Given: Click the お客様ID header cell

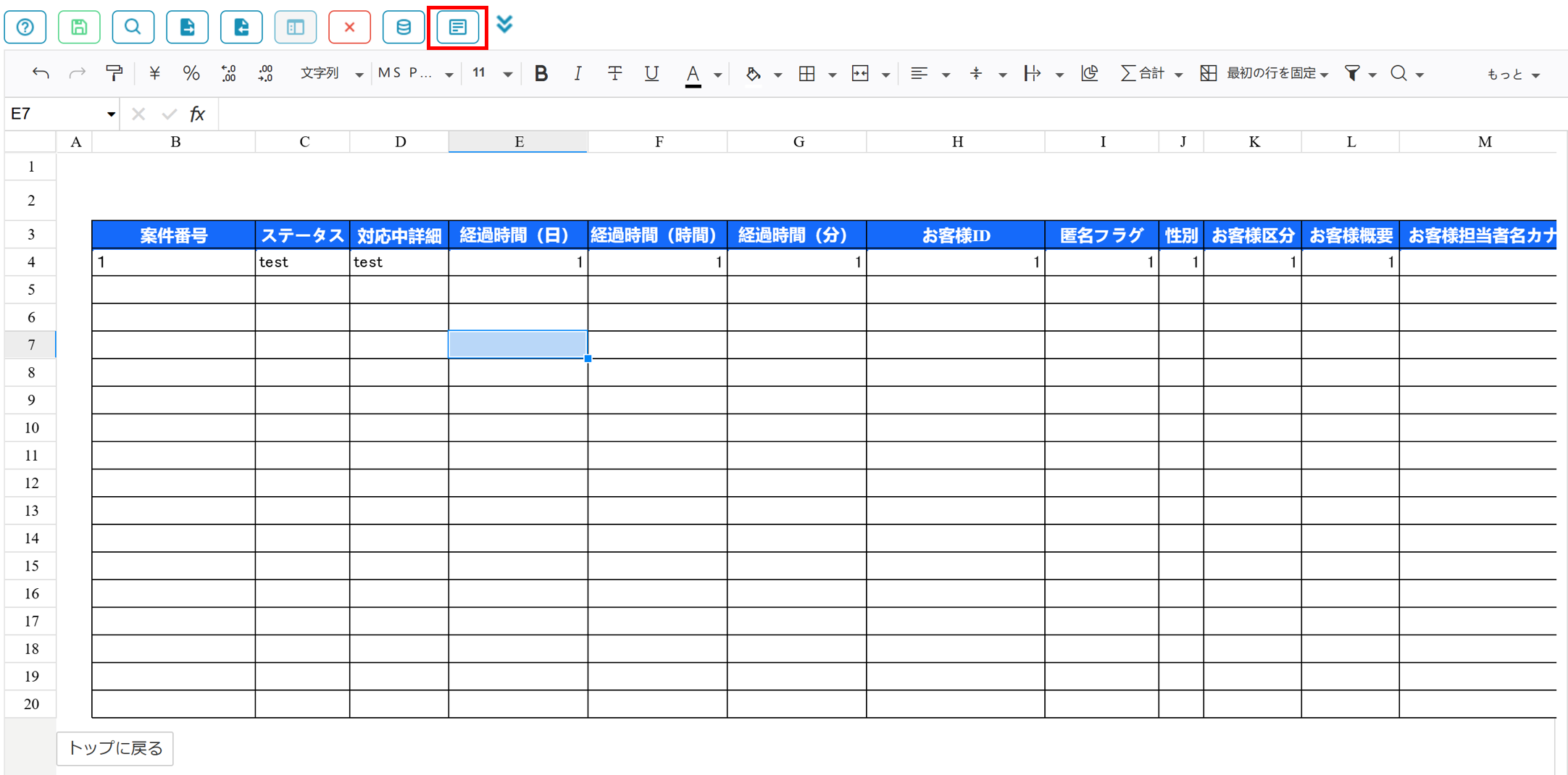Looking at the screenshot, I should (956, 235).
